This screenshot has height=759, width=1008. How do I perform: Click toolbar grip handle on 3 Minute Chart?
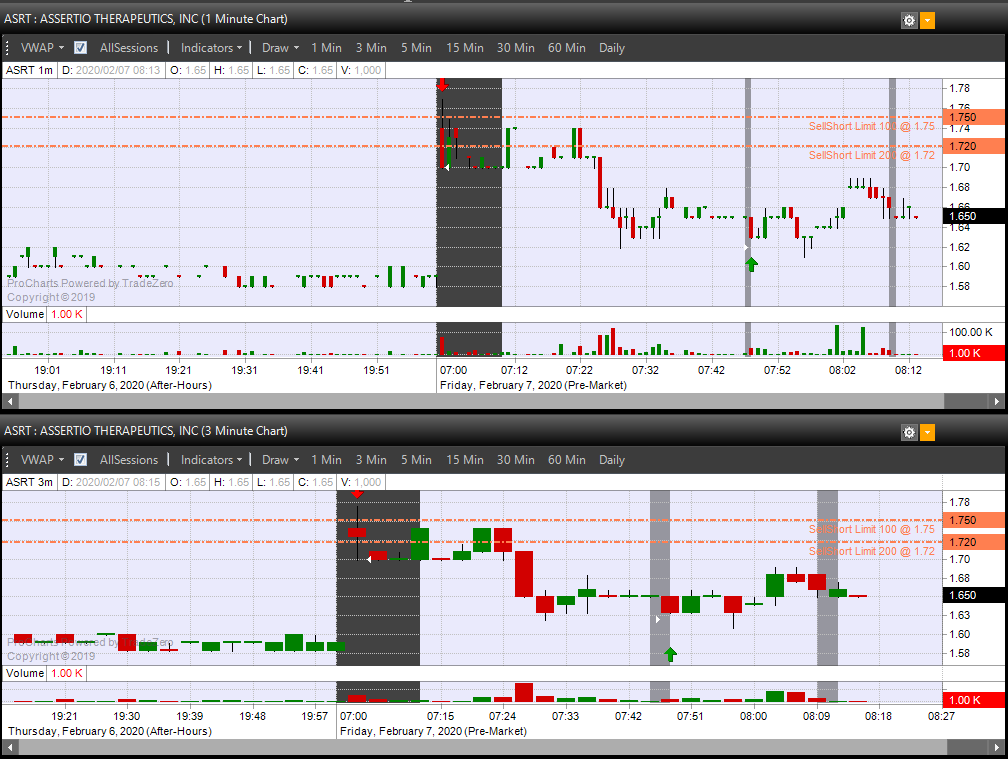point(8,460)
